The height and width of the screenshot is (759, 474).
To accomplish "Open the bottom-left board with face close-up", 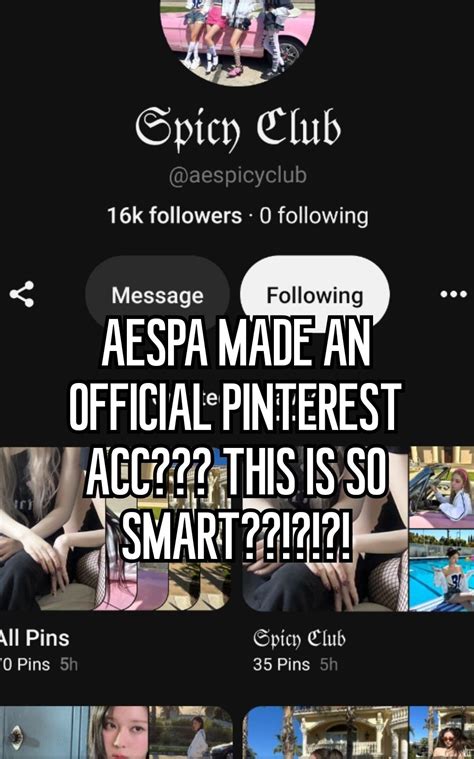I will coord(116,732).
